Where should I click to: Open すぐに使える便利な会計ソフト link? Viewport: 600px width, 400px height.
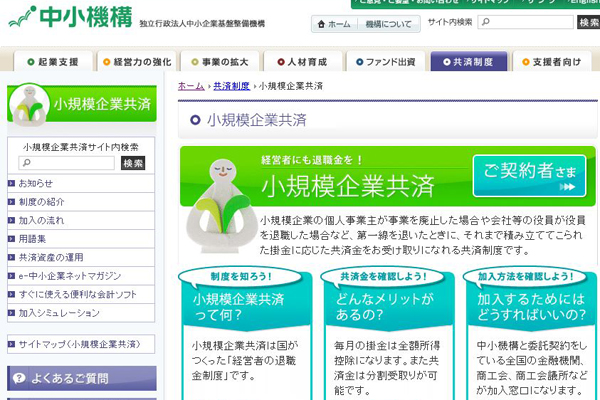coord(81,294)
